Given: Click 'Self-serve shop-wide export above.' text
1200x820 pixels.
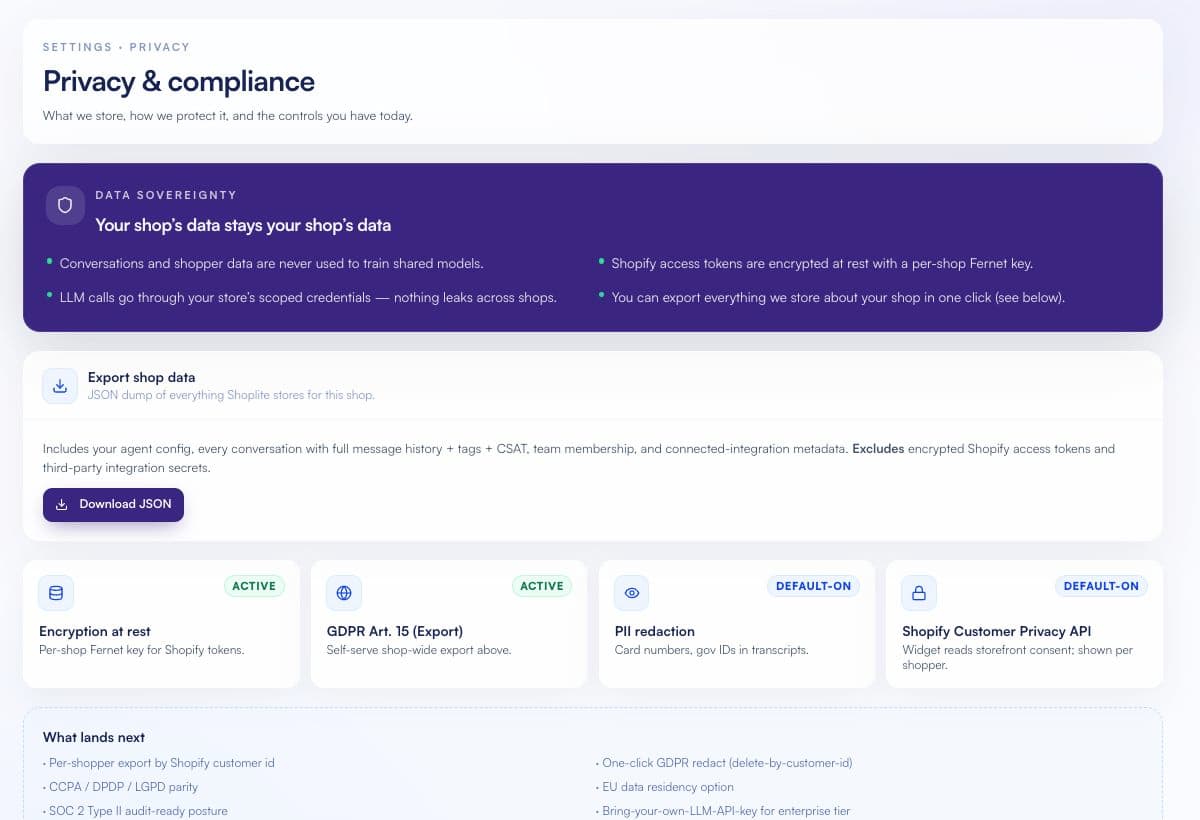Looking at the screenshot, I should pyautogui.click(x=419, y=650).
